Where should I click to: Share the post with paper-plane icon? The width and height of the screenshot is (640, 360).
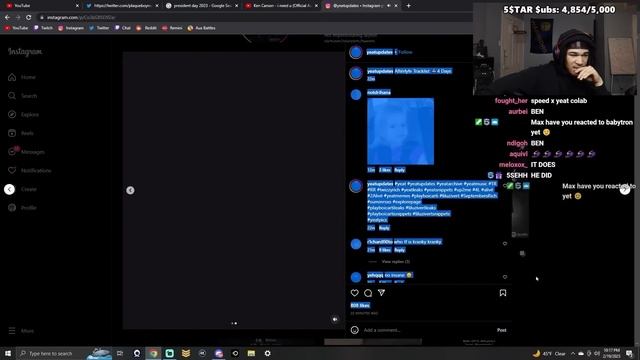(381, 293)
